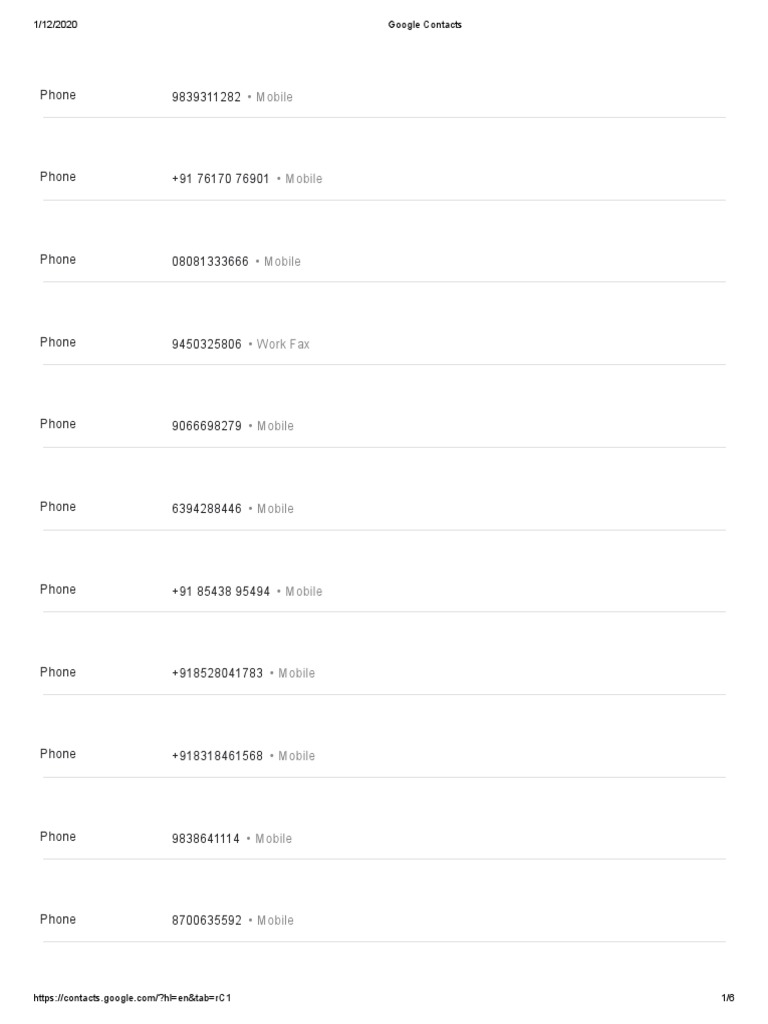
Task: Select phone number 9066698279
Action: [x=207, y=426]
